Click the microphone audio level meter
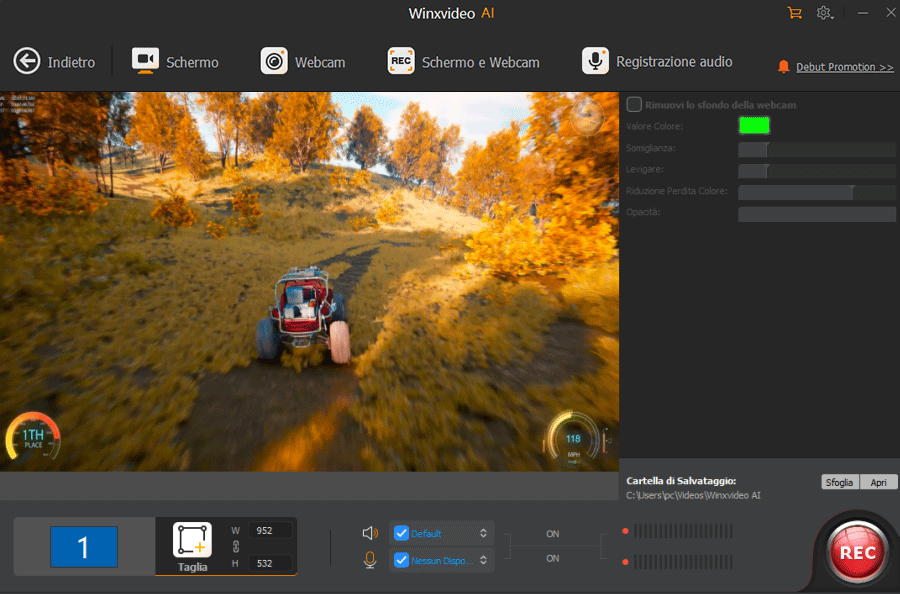Viewport: 900px width, 594px height. coord(682,561)
